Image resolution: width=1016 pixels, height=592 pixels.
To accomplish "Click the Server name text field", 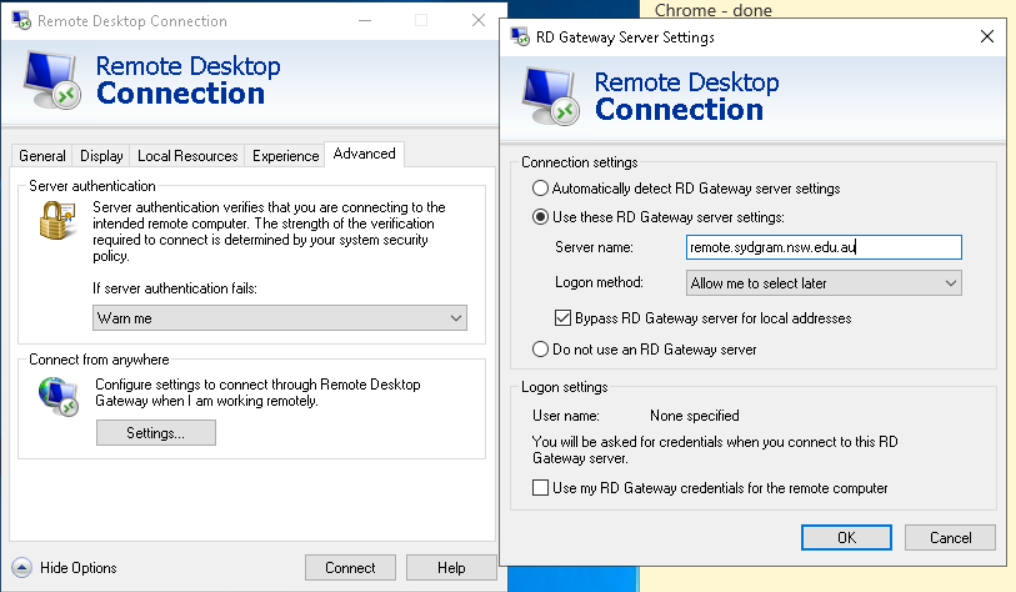I will pyautogui.click(x=824, y=247).
